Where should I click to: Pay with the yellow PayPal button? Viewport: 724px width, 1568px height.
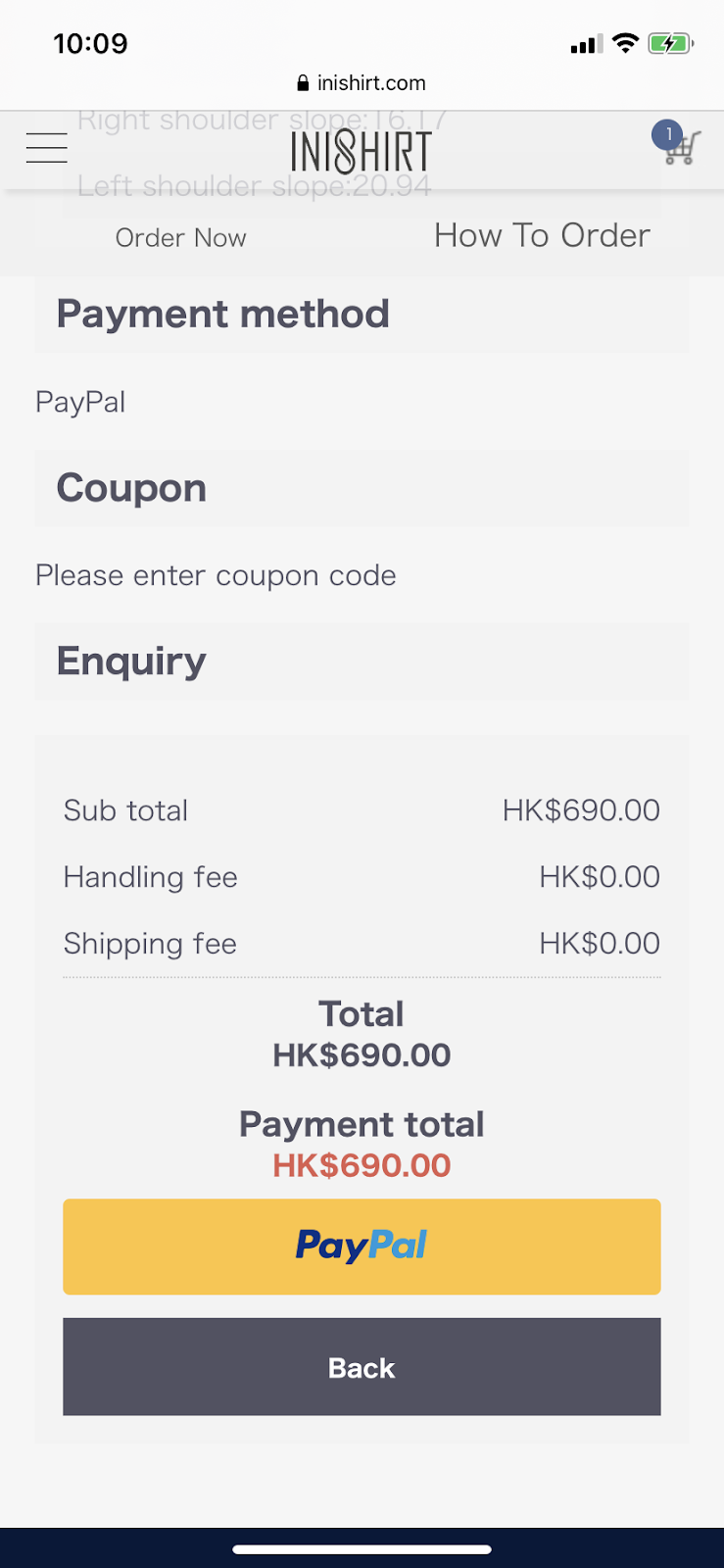click(x=362, y=1247)
